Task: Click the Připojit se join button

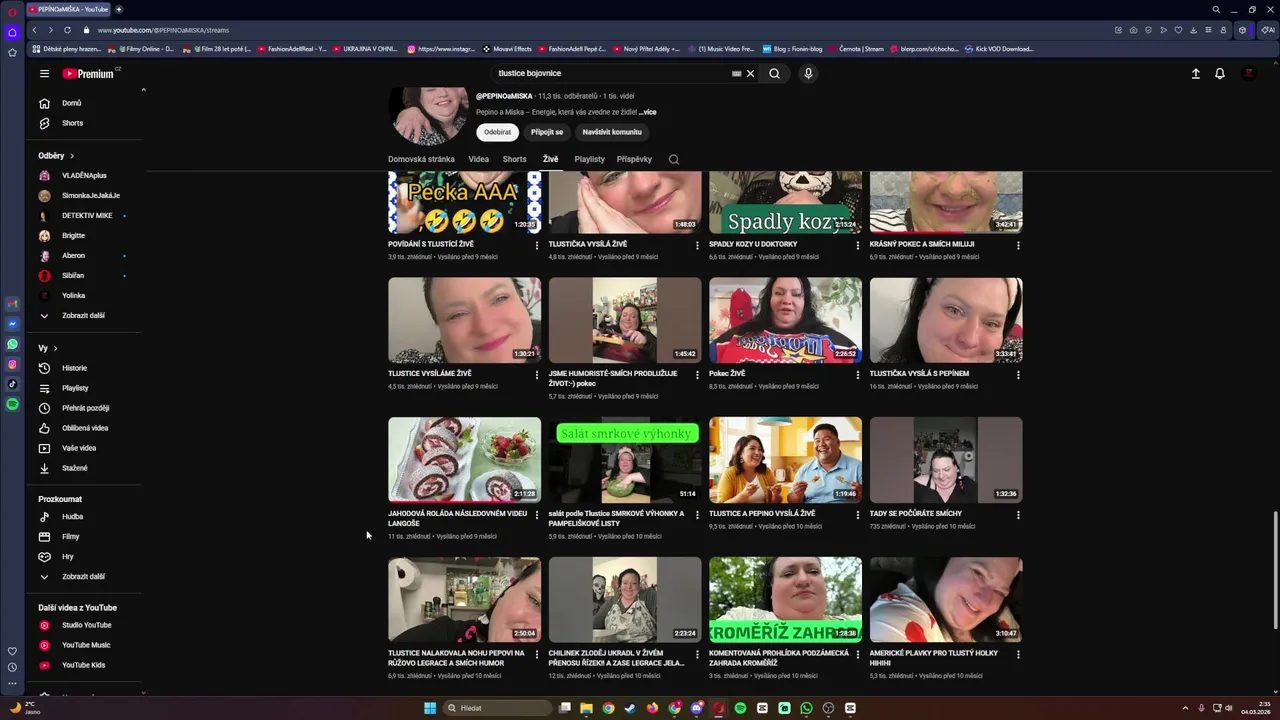Action: pyautogui.click(x=547, y=132)
